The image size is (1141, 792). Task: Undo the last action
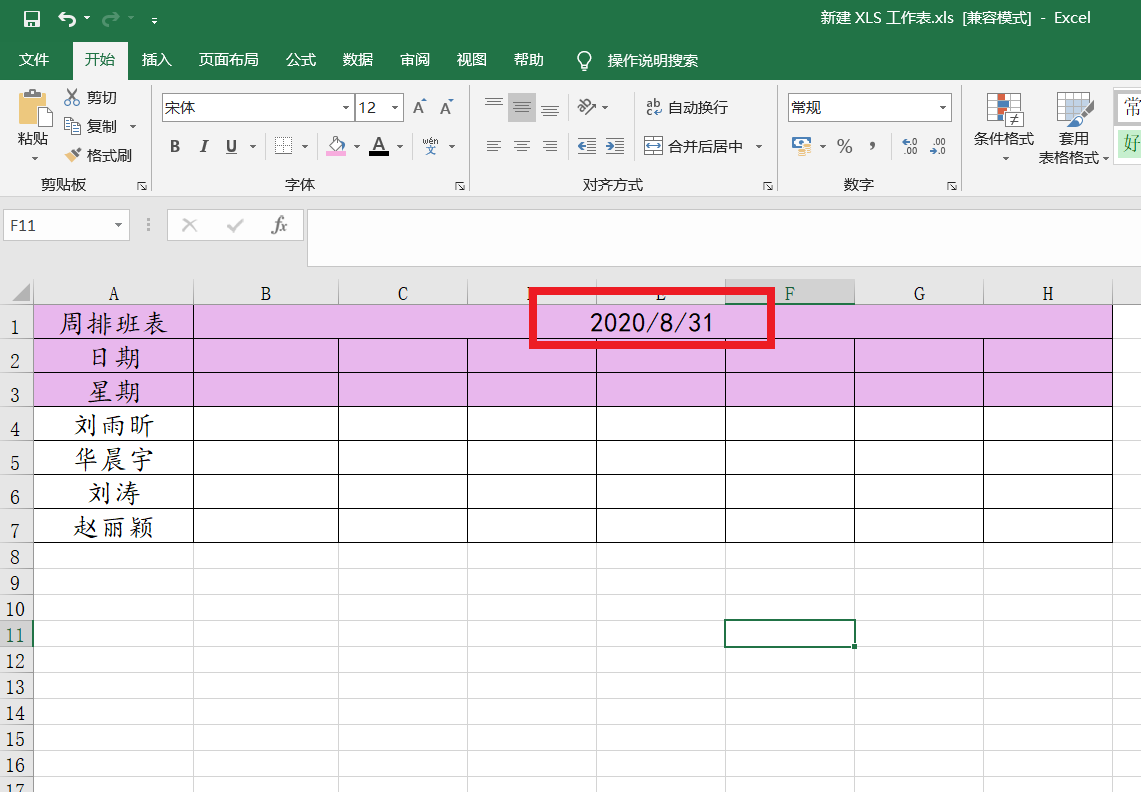coord(67,19)
